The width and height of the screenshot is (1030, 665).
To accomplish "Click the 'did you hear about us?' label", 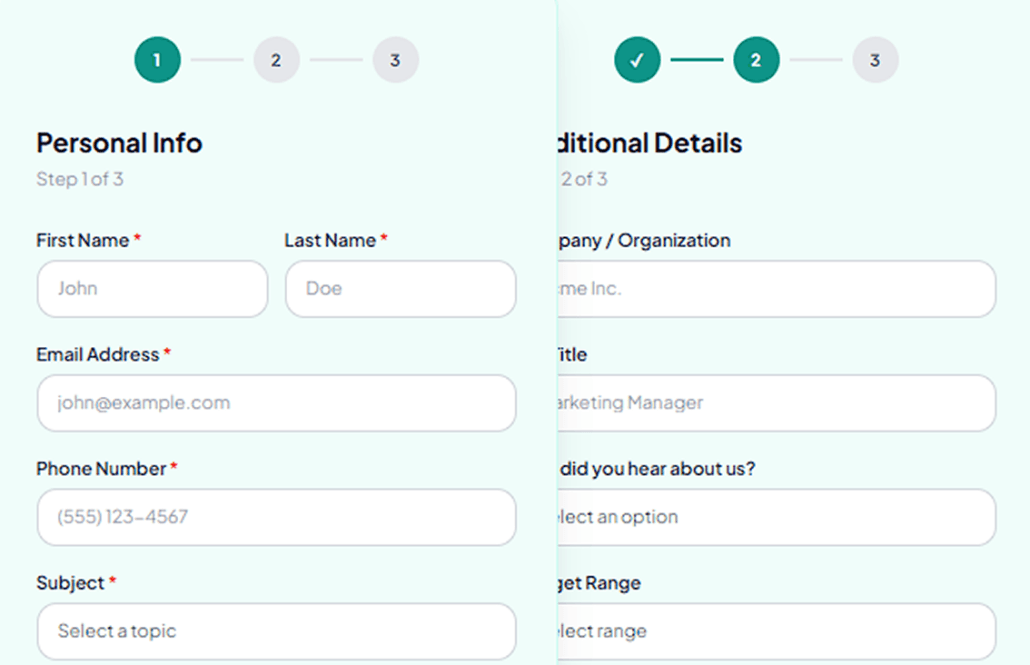I will tap(658, 469).
